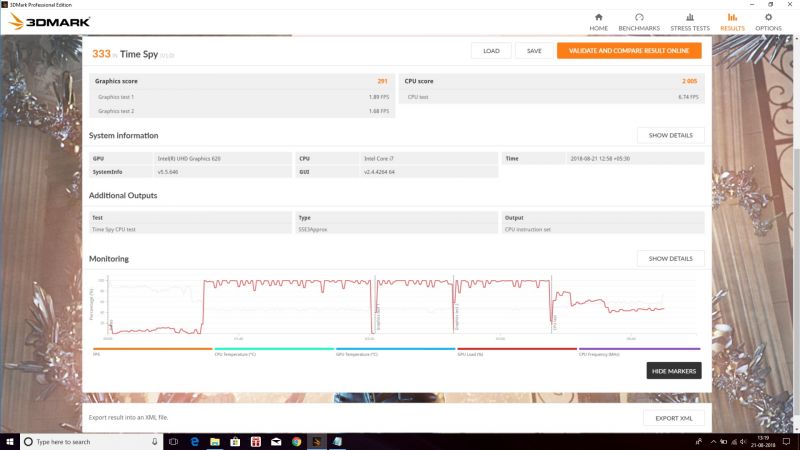Click the 3DMark logo
The width and height of the screenshot is (800, 450).
click(49, 22)
